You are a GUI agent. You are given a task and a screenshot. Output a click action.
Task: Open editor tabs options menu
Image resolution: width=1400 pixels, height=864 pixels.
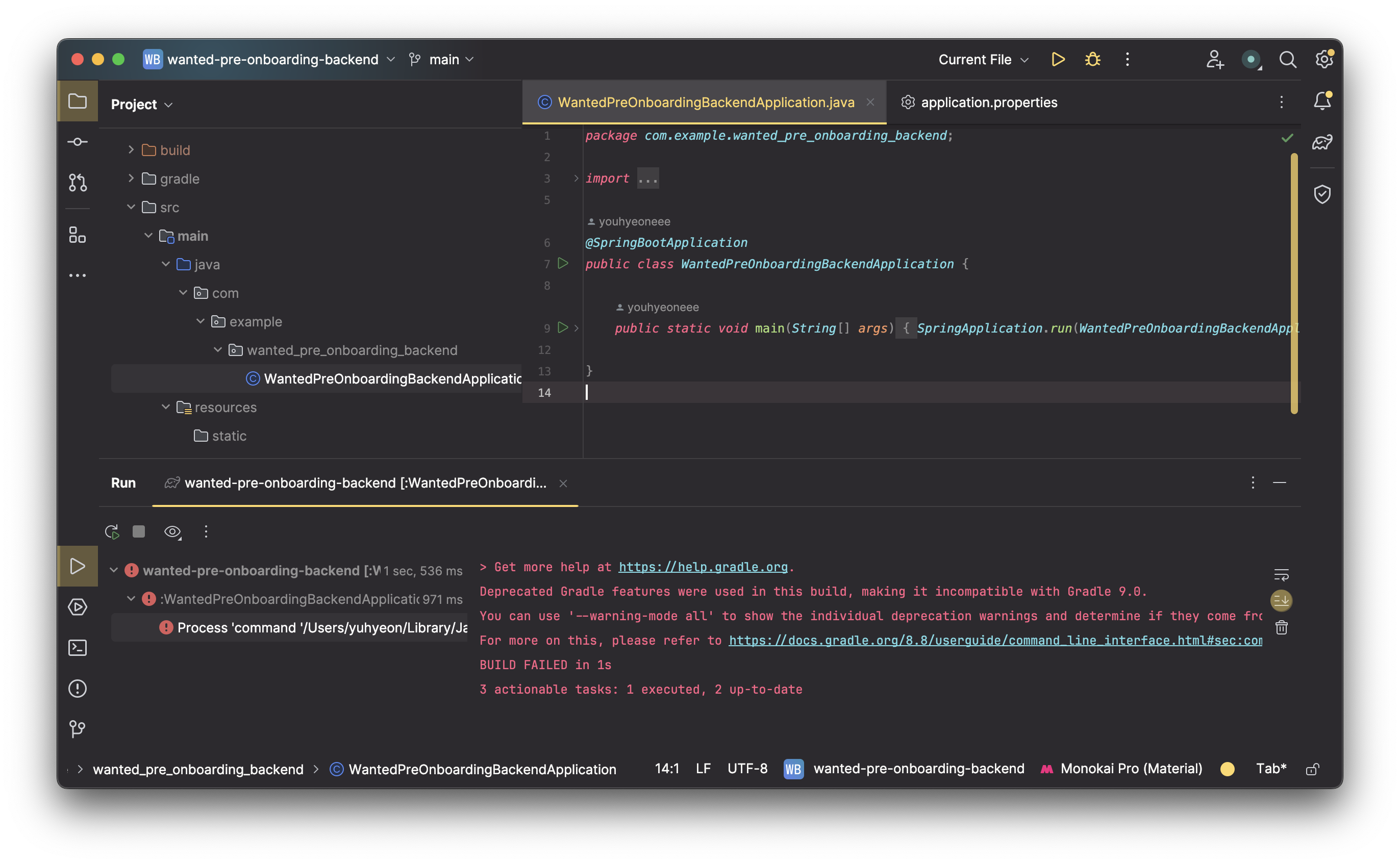tap(1282, 103)
